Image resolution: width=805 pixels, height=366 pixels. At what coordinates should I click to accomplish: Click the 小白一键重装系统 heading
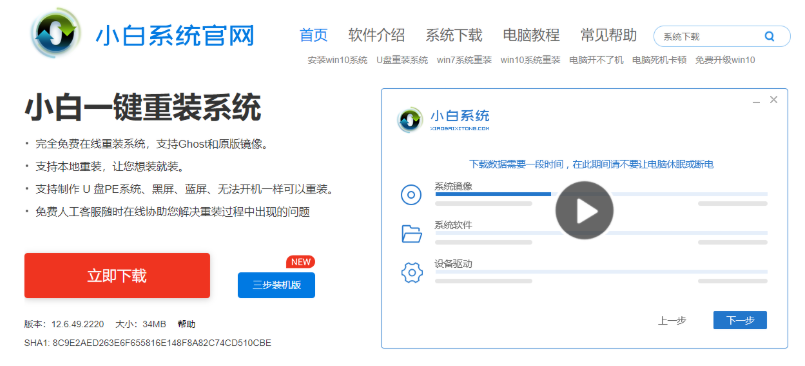click(x=143, y=107)
